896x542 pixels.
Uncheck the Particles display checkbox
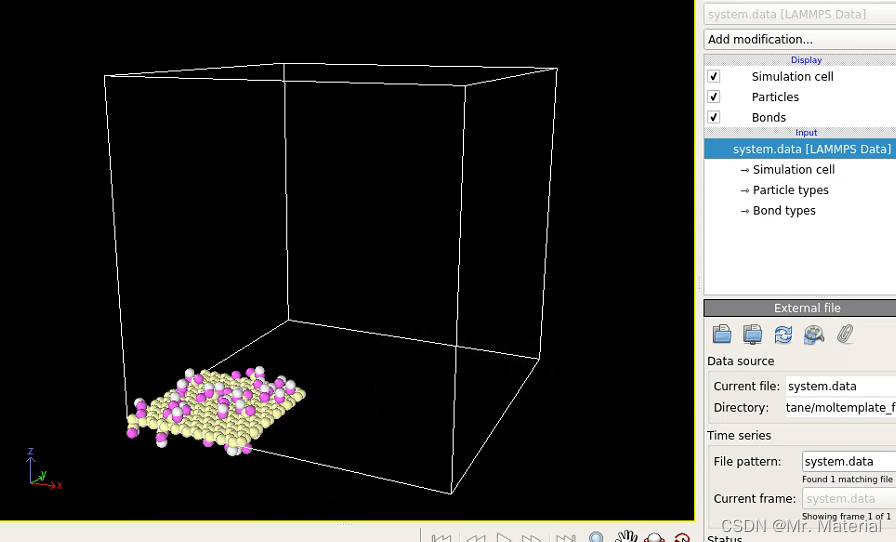pyautogui.click(x=713, y=97)
